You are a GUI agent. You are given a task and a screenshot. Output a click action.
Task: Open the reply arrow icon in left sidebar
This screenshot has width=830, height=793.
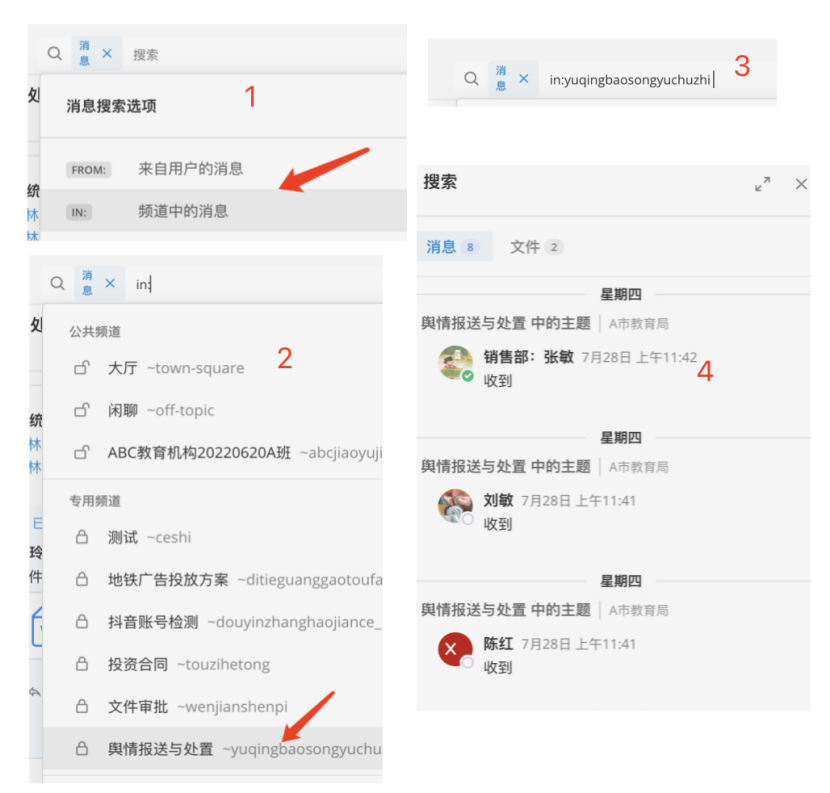[x=35, y=692]
